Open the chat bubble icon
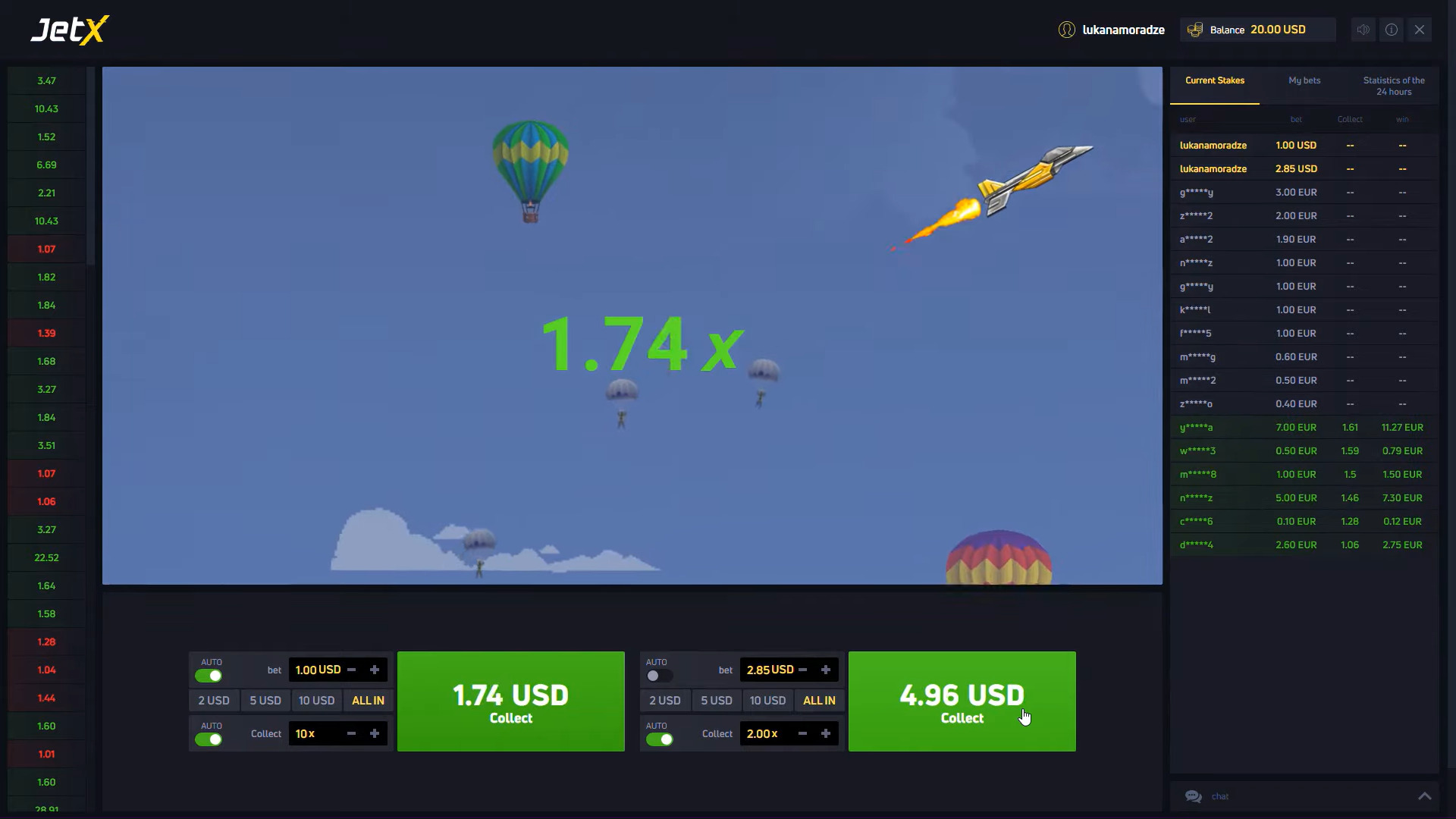The width and height of the screenshot is (1456, 819). coord(1194,796)
